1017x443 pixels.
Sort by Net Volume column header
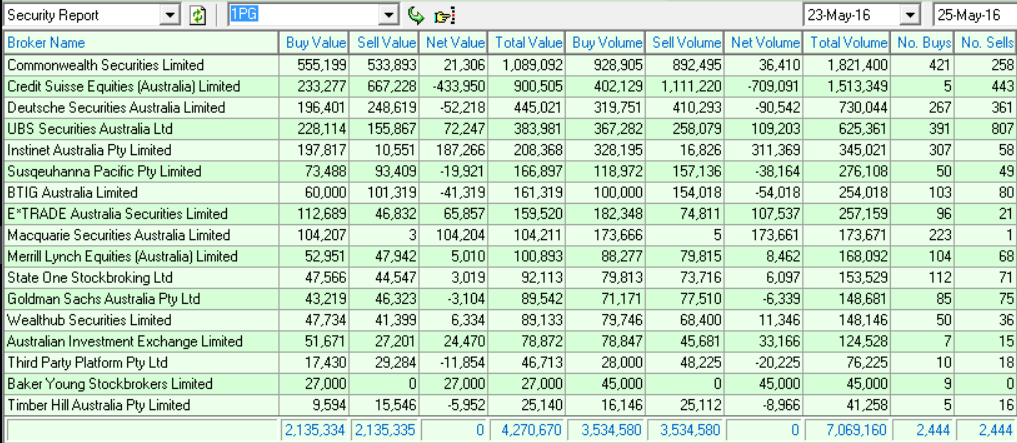click(765, 43)
